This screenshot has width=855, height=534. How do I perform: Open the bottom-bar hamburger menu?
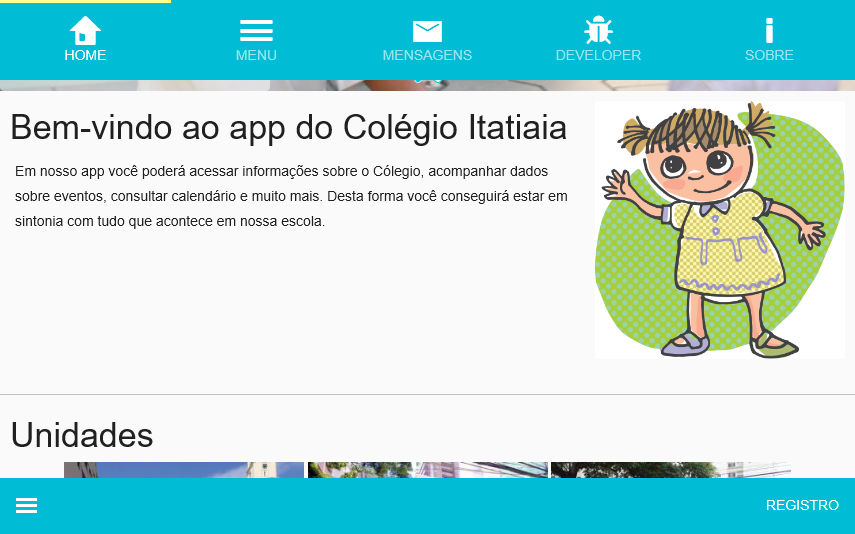tap(26, 506)
